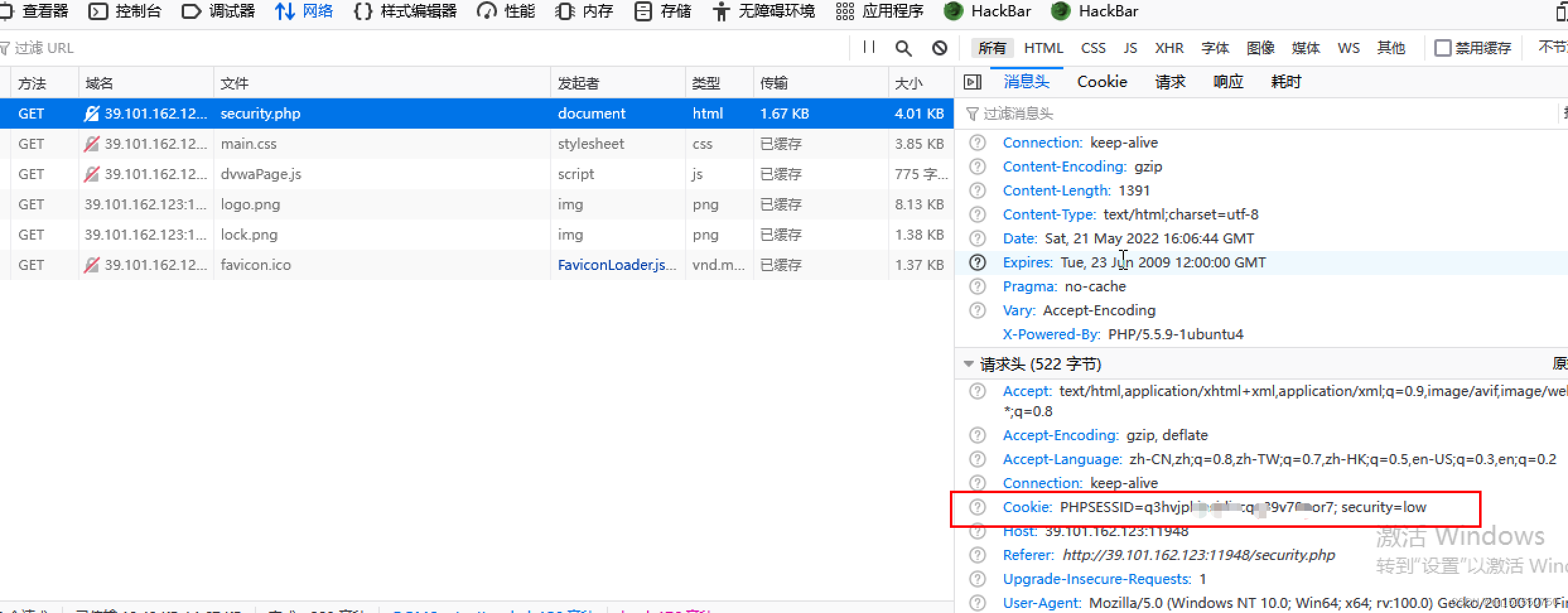Switch to the Style Editor tab (样式编辑器)
Image resolution: width=1568 pixels, height=613 pixels.
pyautogui.click(x=406, y=11)
